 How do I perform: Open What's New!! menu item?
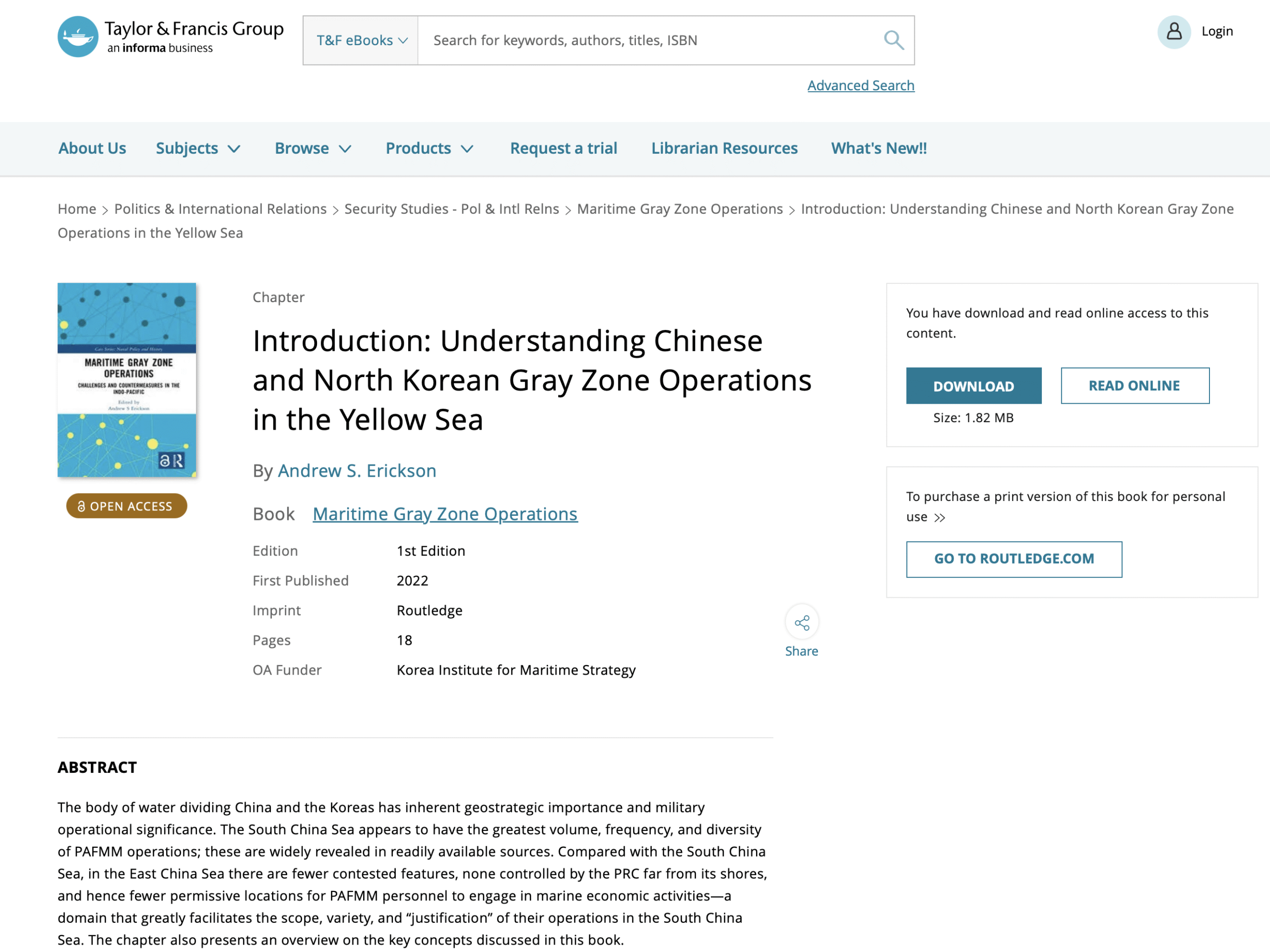coord(879,148)
